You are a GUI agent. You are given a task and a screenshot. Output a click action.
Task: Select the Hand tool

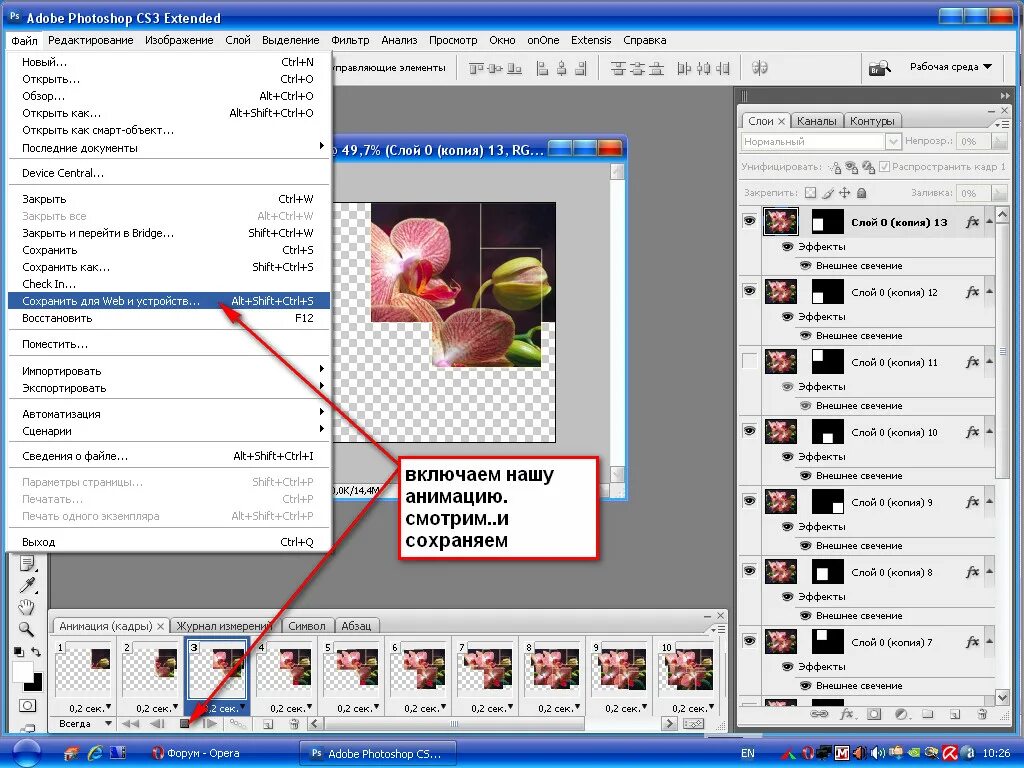tap(26, 607)
